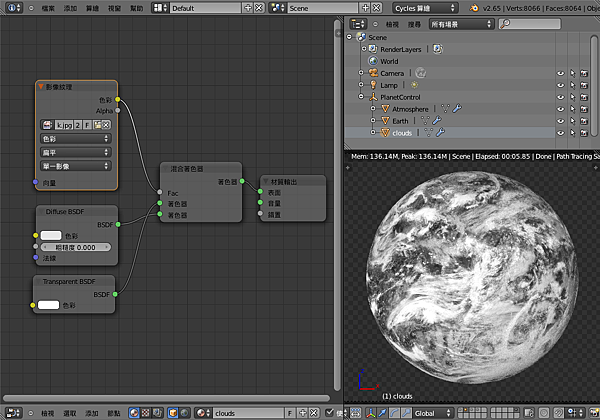600x420 pixels.
Task: Open image browse icon in 影像紋理 node
Action: tap(47, 125)
